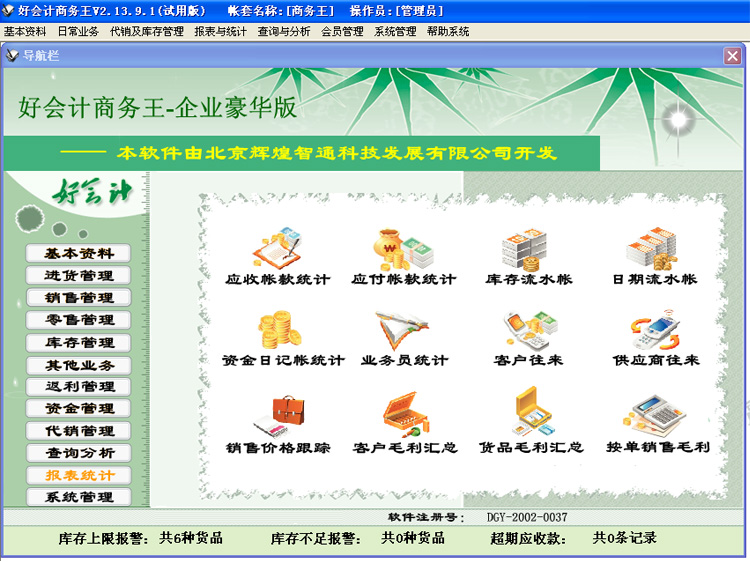Viewport: 750px width, 562px height.
Task: Click the 销售价格跟踪 label
Action: click(x=278, y=448)
